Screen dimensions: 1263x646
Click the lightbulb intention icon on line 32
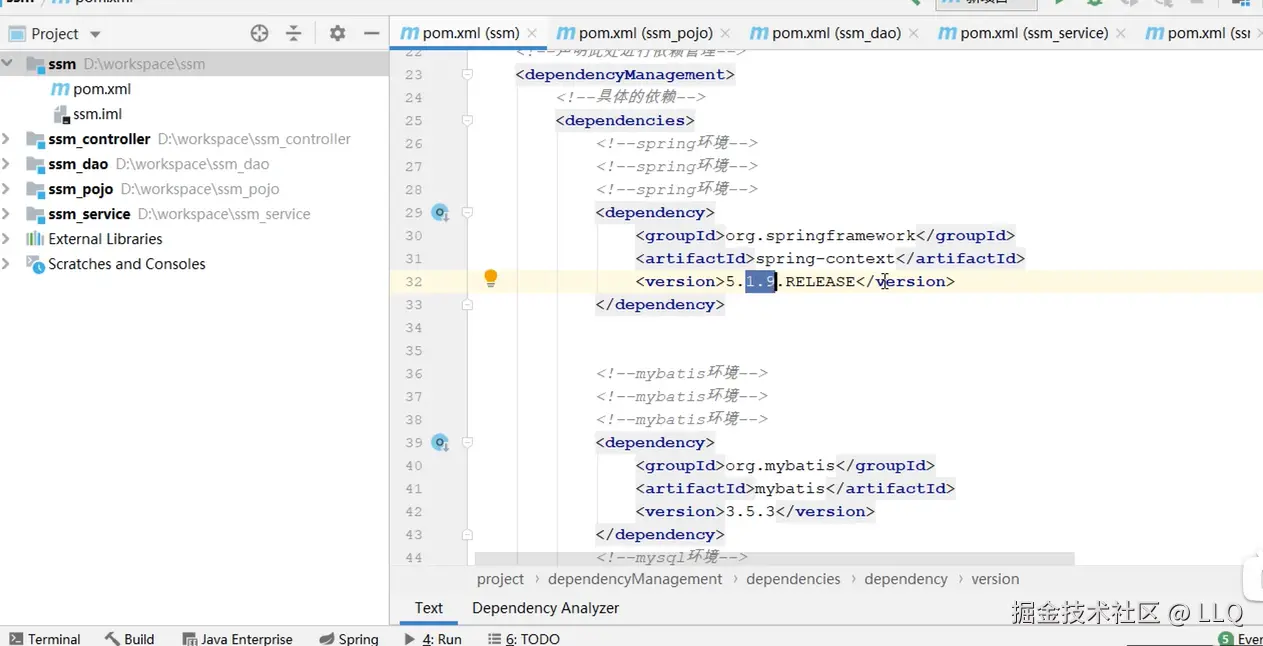point(491,279)
